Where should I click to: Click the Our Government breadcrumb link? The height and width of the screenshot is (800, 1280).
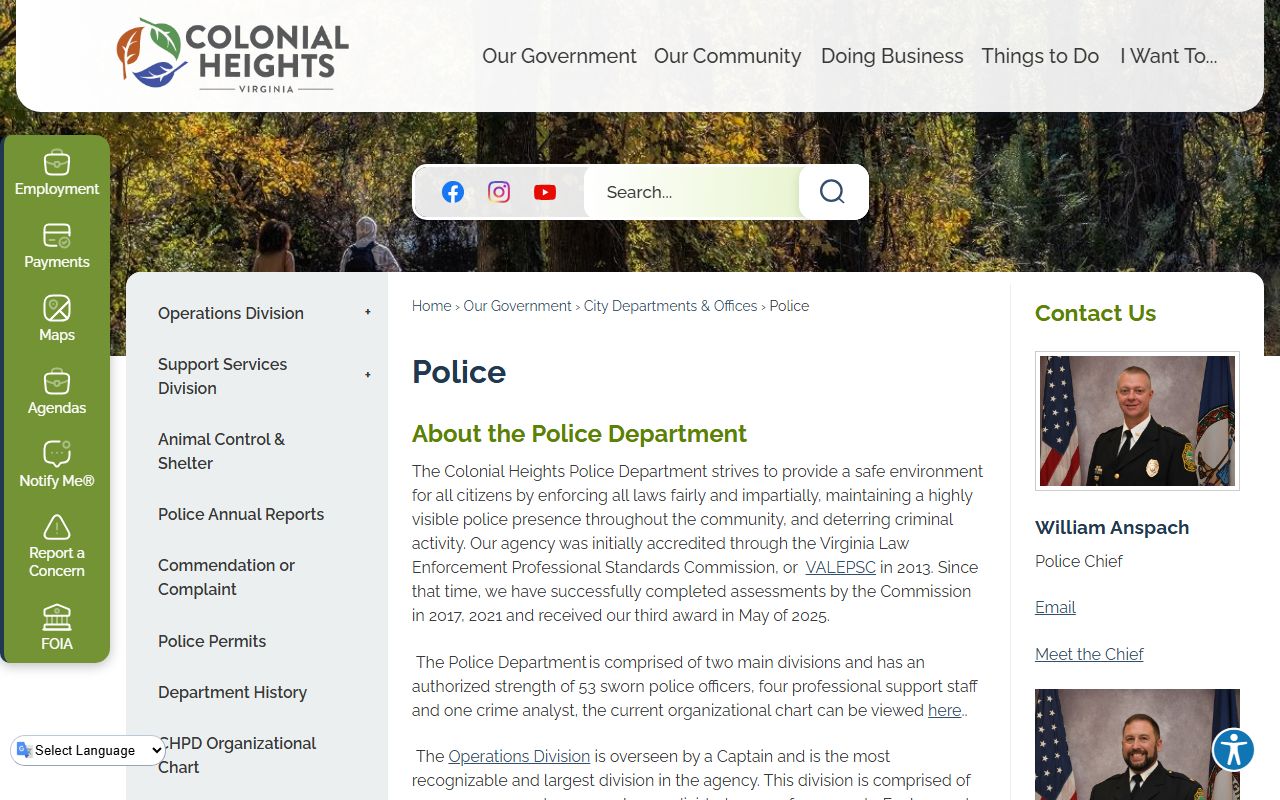click(517, 306)
